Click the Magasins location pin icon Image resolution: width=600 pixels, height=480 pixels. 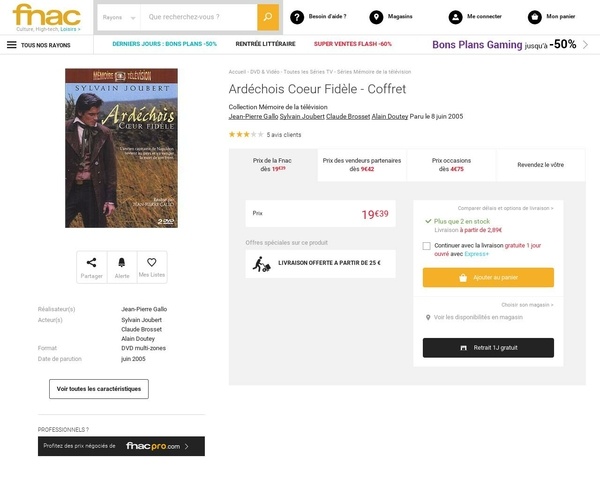[375, 17]
